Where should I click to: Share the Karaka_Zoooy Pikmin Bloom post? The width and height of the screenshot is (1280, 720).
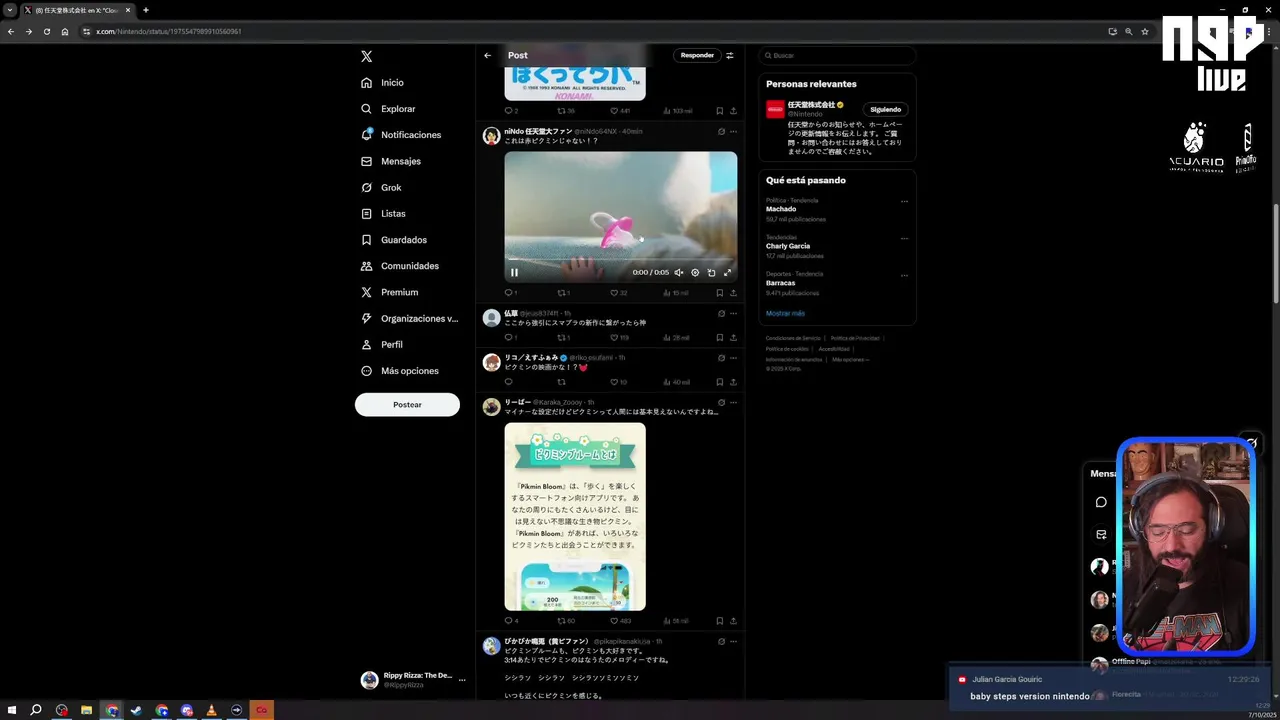pyautogui.click(x=733, y=621)
